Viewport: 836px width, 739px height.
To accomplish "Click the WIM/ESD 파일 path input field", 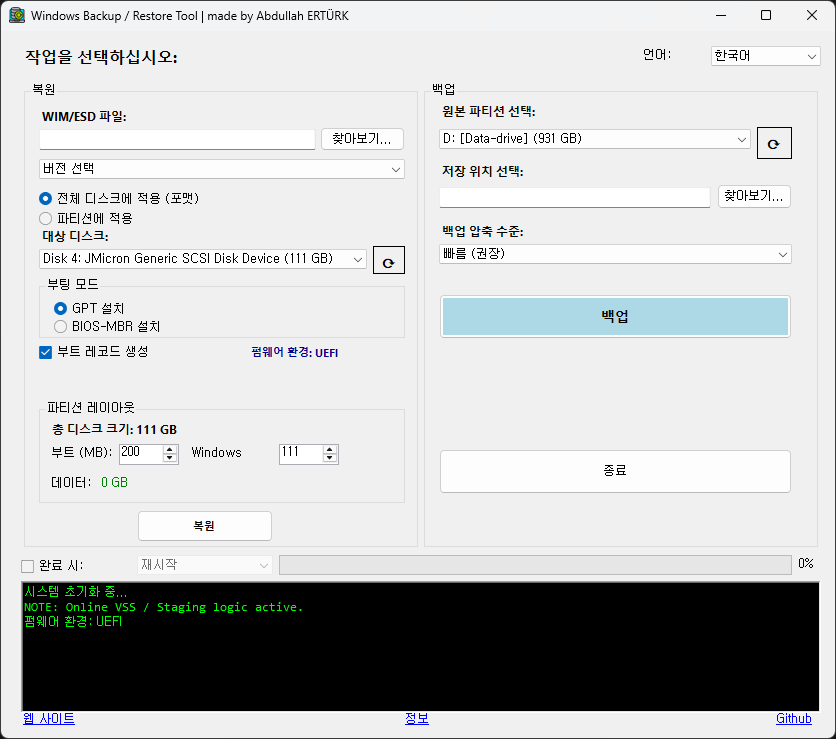I will pos(178,140).
